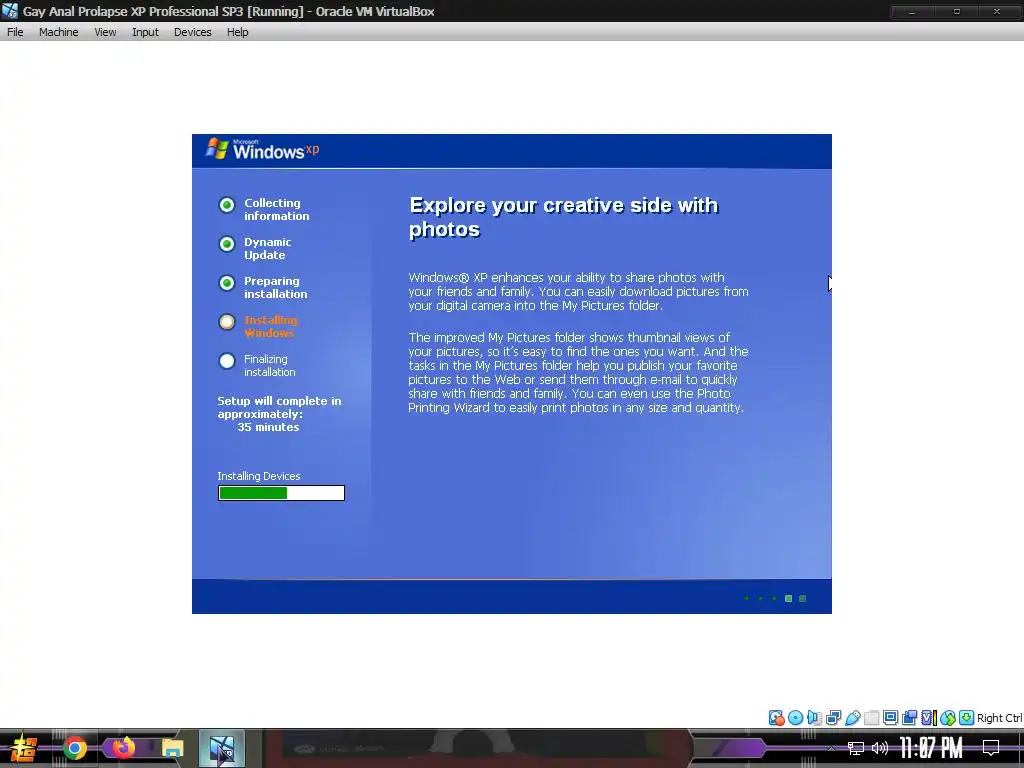
Task: Click the optical drive status icon
Action: coord(795,718)
